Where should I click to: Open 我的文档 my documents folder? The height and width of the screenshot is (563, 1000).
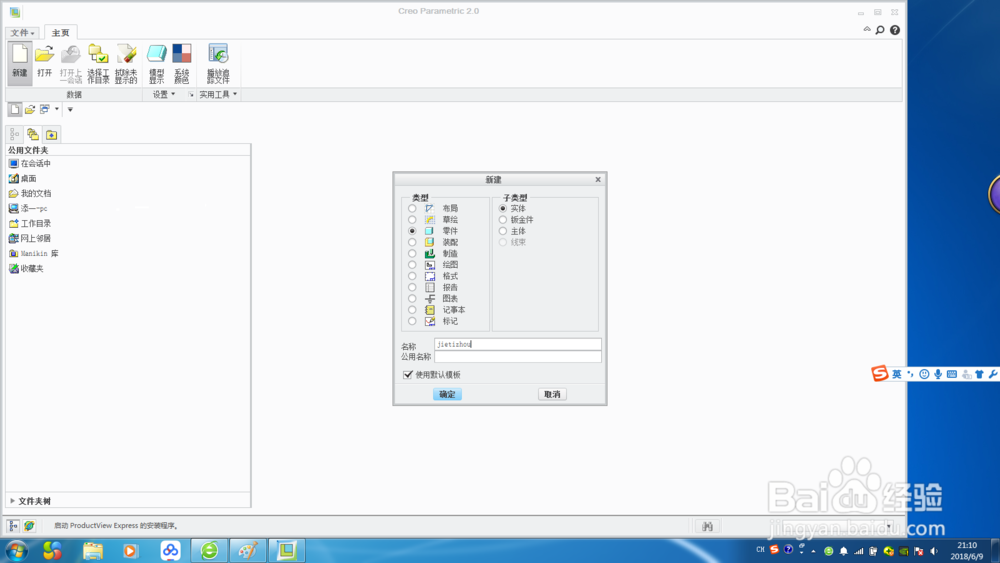pyautogui.click(x=29, y=194)
